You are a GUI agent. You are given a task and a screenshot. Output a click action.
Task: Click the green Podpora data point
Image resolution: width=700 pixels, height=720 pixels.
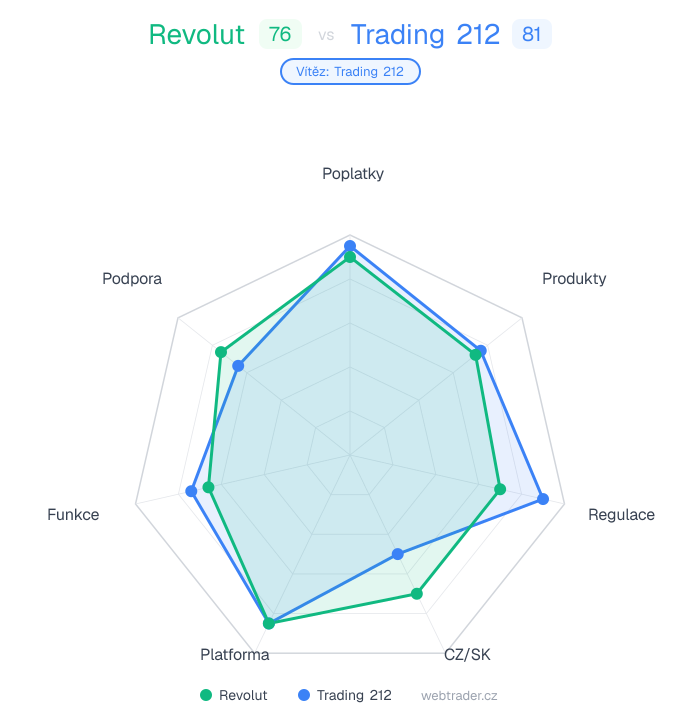[x=222, y=352]
